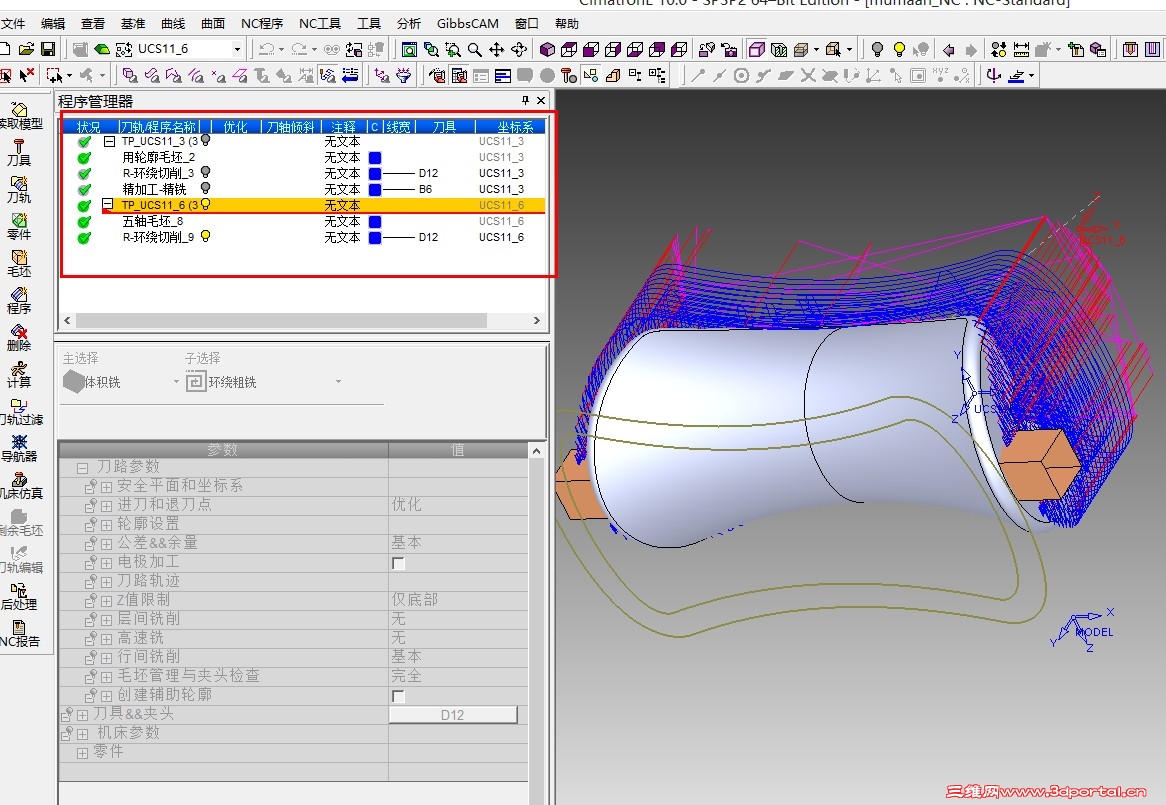Click the 刀轨 toolpath sidebar icon

[19, 190]
